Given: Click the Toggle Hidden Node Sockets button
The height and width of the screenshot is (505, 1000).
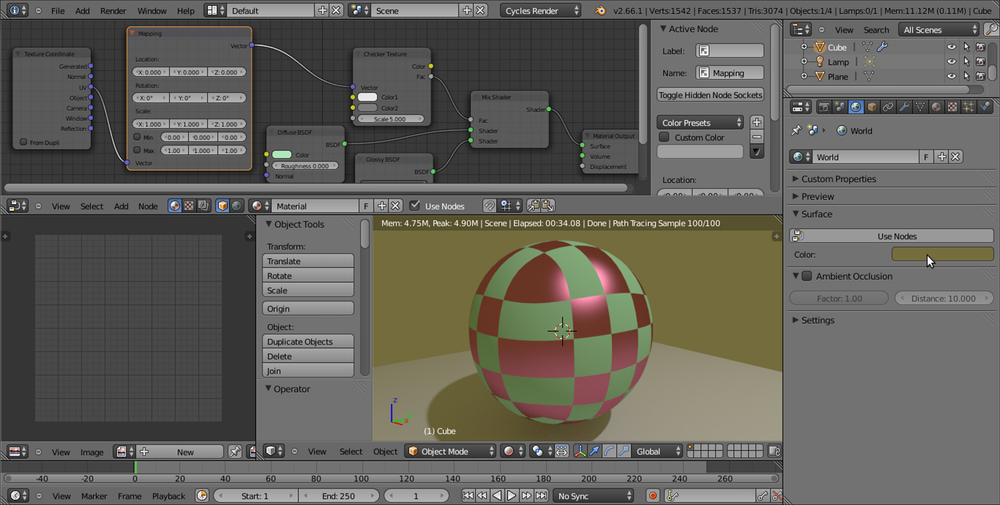Looking at the screenshot, I should click(710, 95).
